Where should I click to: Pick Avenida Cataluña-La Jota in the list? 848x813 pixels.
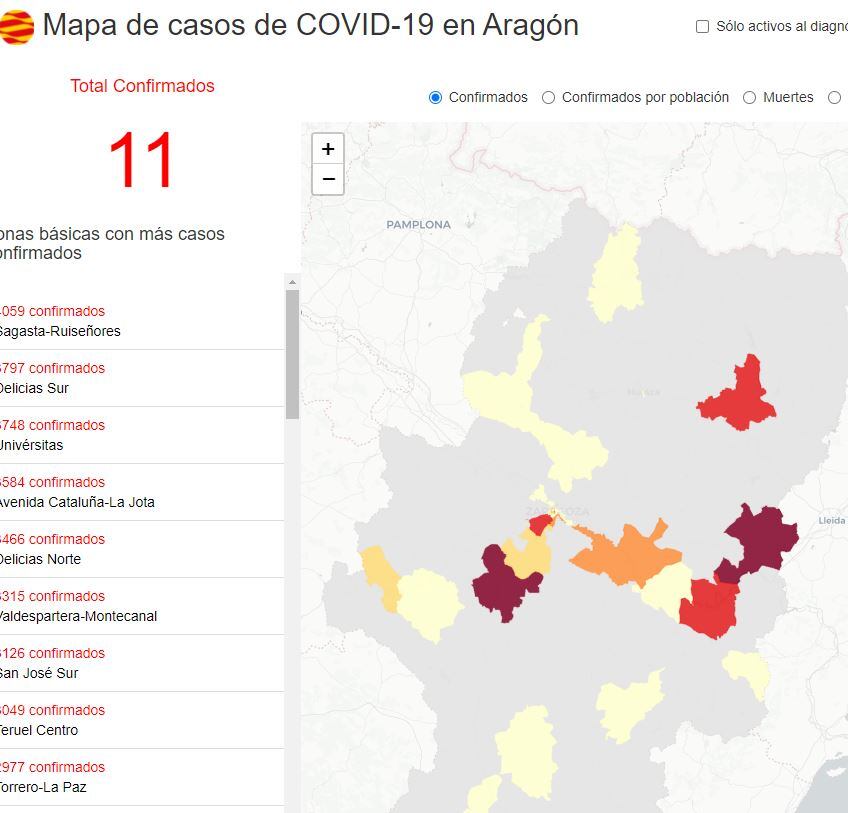click(x=77, y=502)
